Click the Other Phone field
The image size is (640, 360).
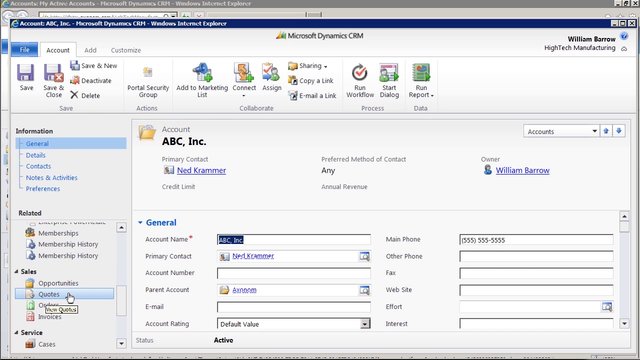pos(536,256)
